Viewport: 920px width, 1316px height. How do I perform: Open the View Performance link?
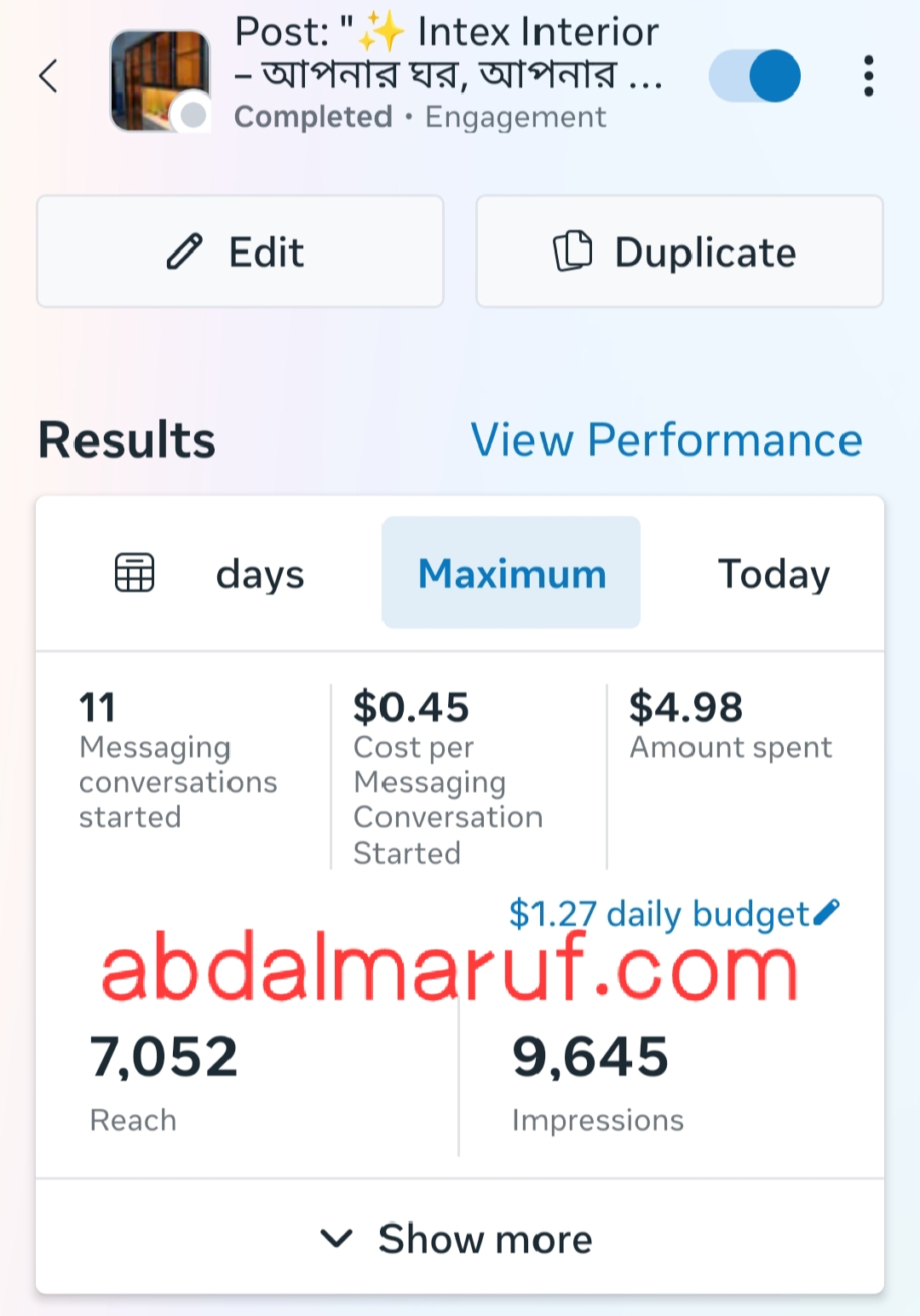(666, 440)
